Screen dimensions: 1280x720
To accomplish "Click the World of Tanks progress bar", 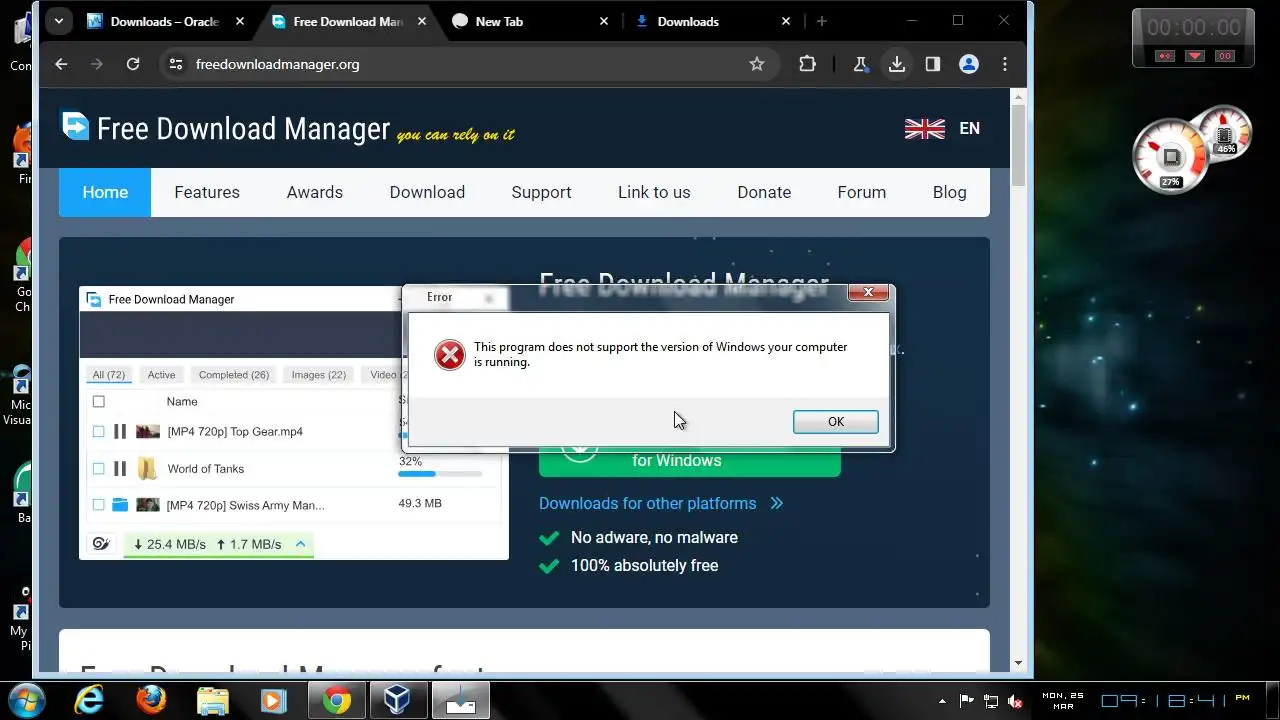I will pos(440,474).
